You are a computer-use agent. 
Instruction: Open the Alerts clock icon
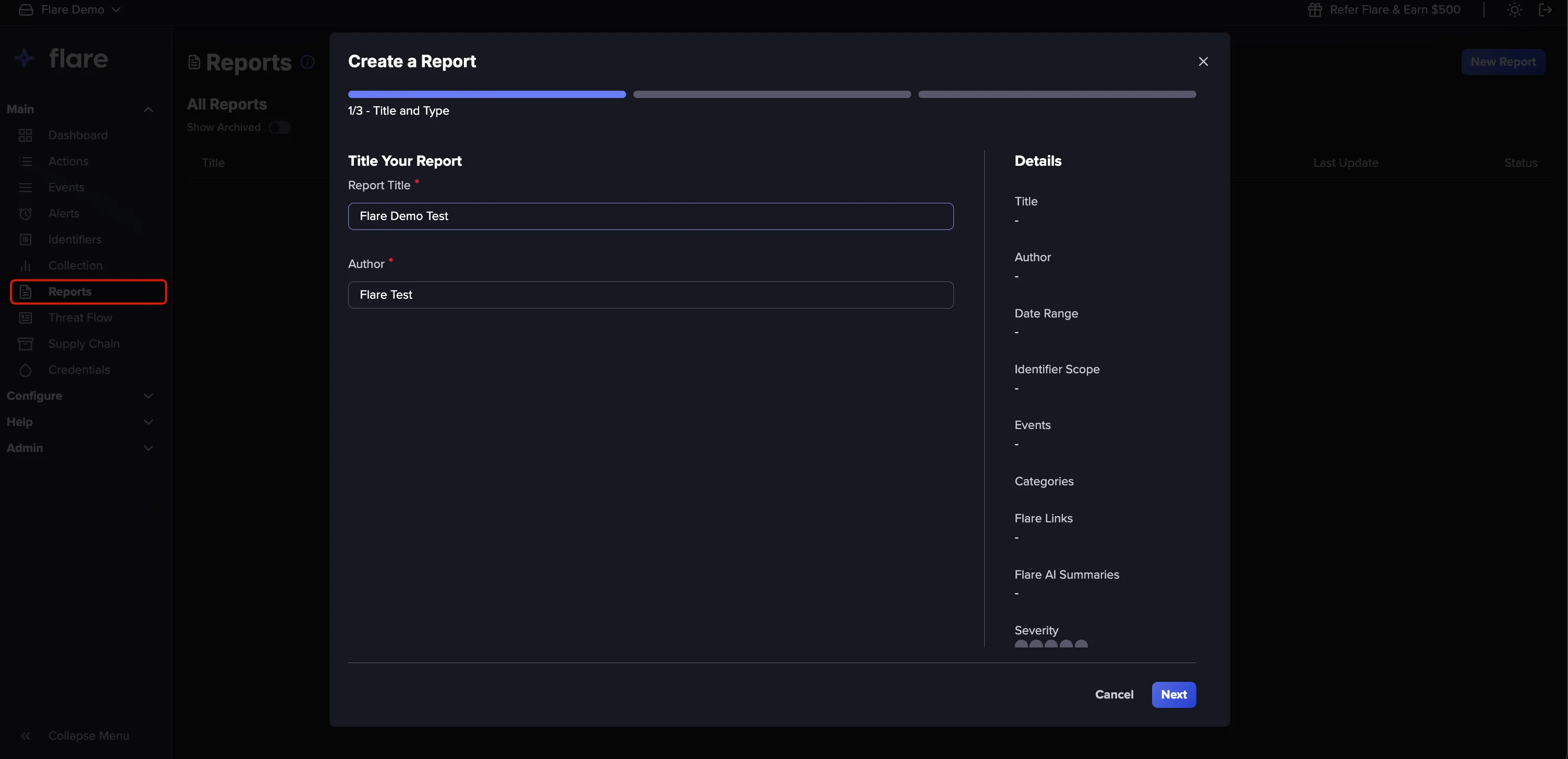coord(26,214)
